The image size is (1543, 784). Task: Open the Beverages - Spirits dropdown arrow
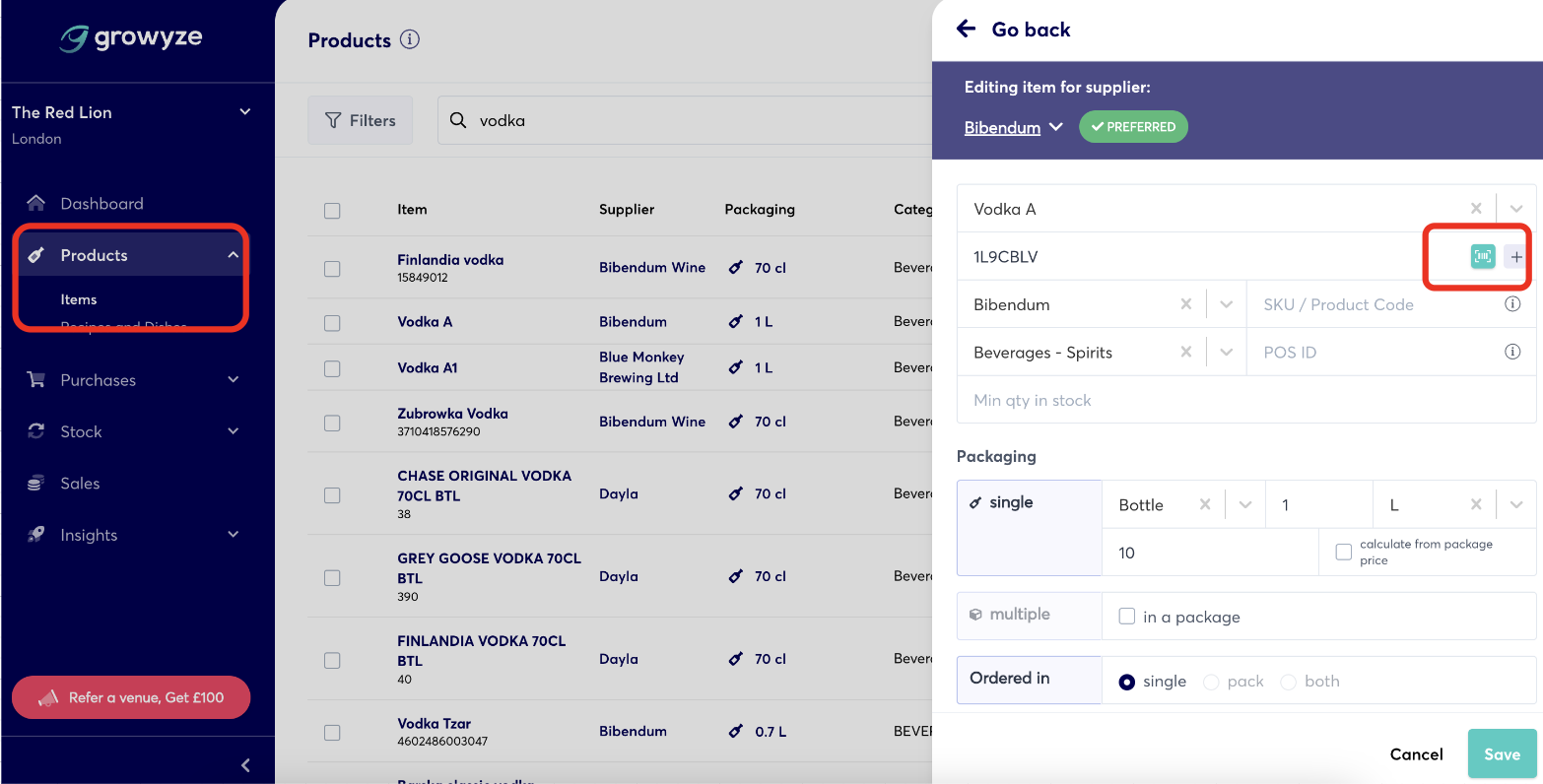1226,352
